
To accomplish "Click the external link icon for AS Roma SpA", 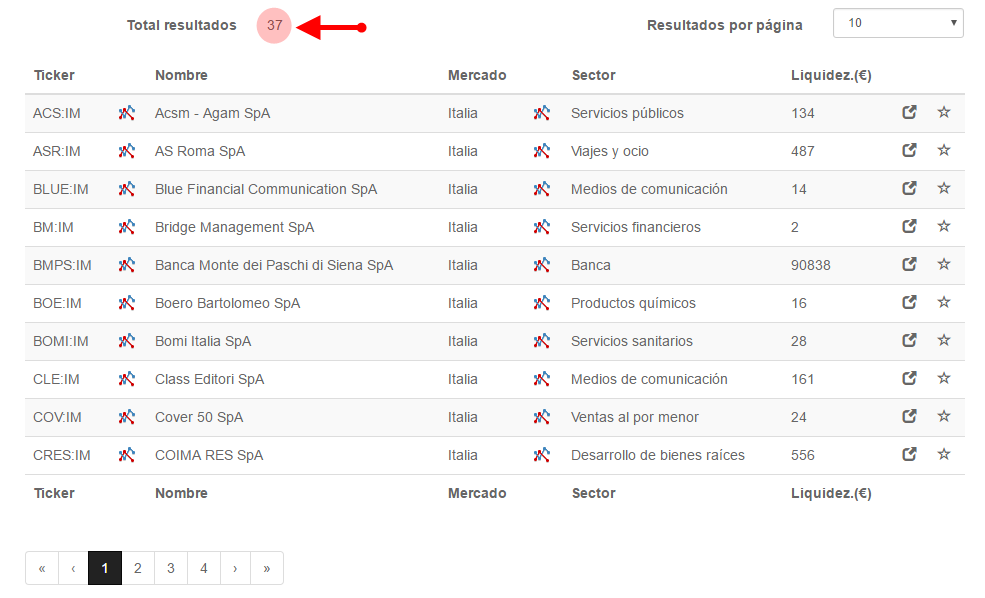I will [909, 150].
